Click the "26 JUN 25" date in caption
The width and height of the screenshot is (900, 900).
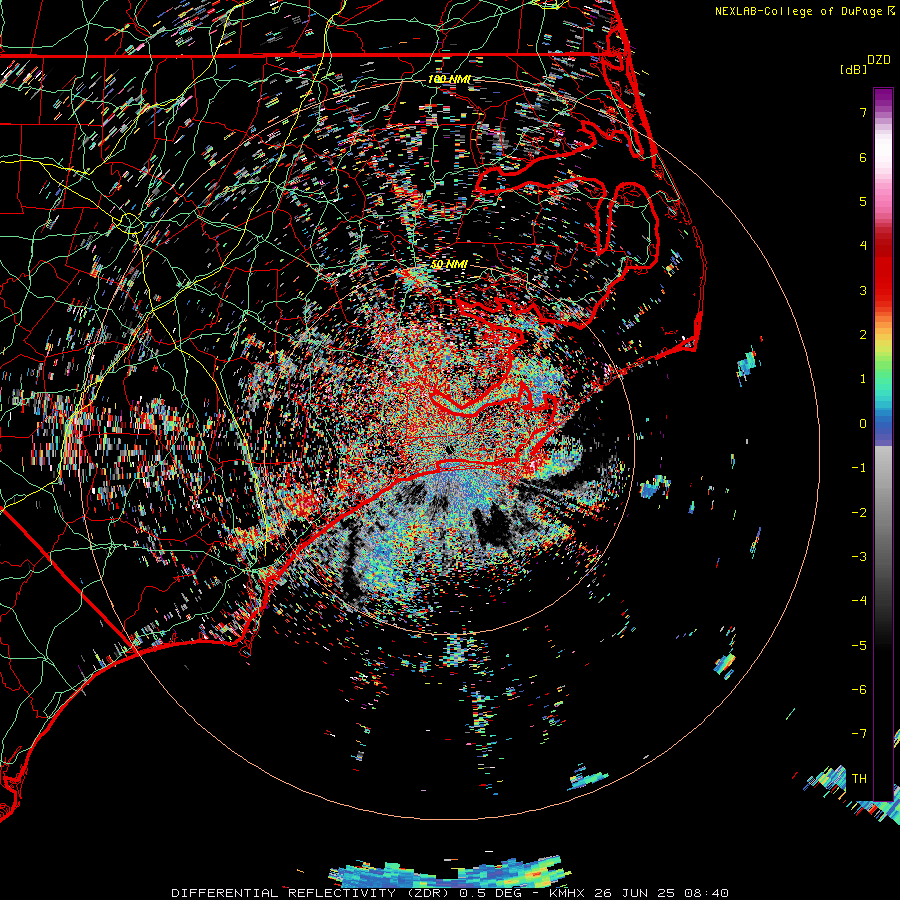634,893
